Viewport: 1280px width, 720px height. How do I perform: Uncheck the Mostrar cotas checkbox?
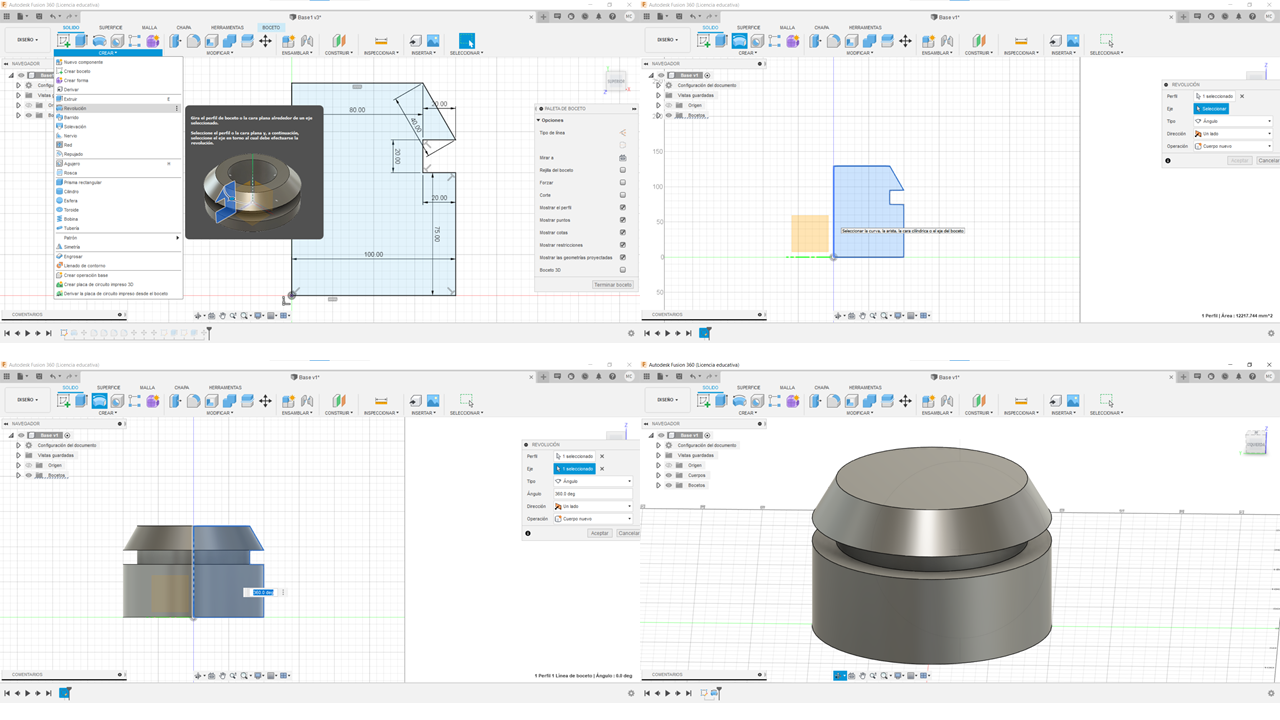(x=623, y=232)
